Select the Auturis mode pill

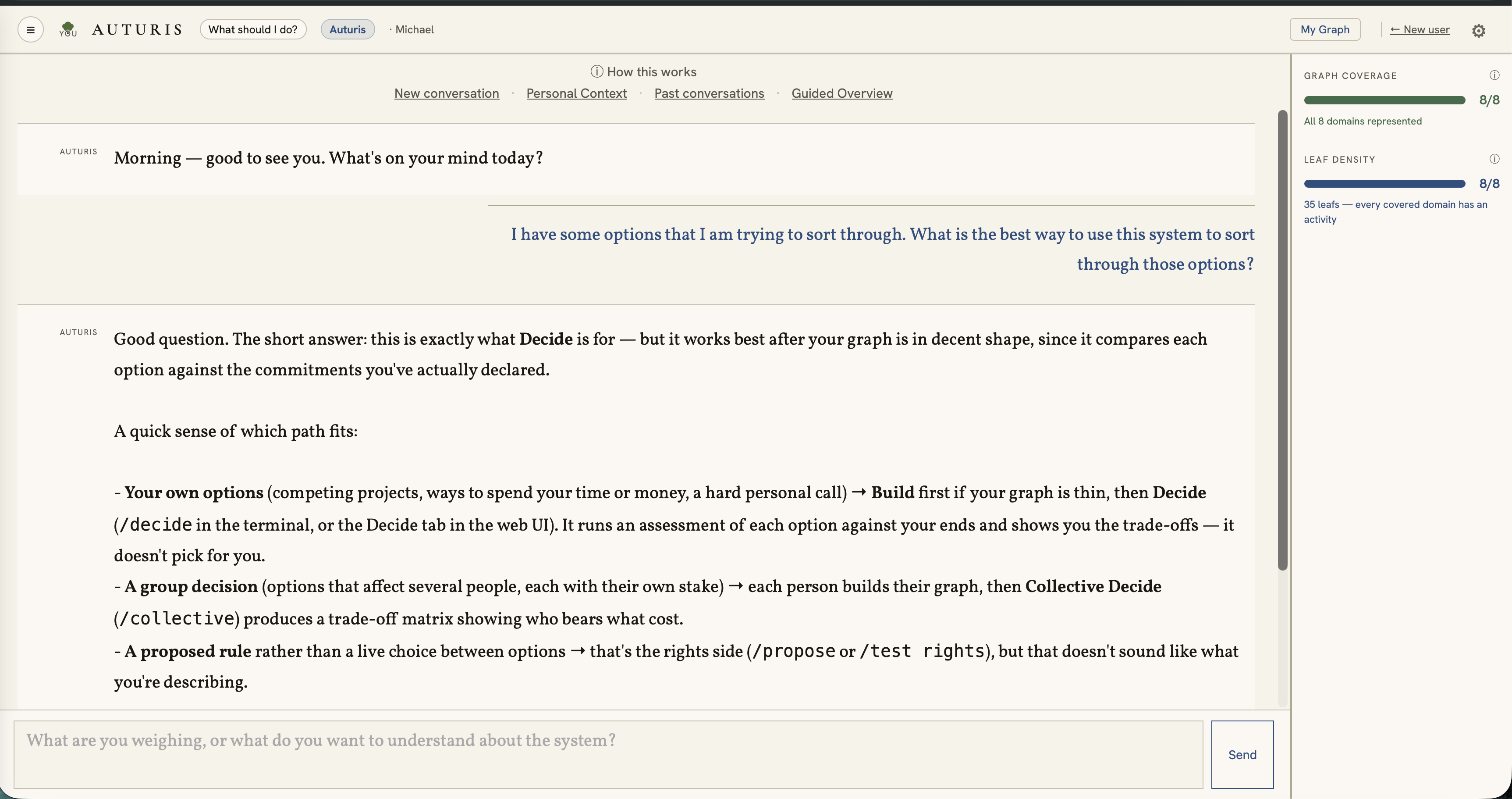[x=348, y=29]
